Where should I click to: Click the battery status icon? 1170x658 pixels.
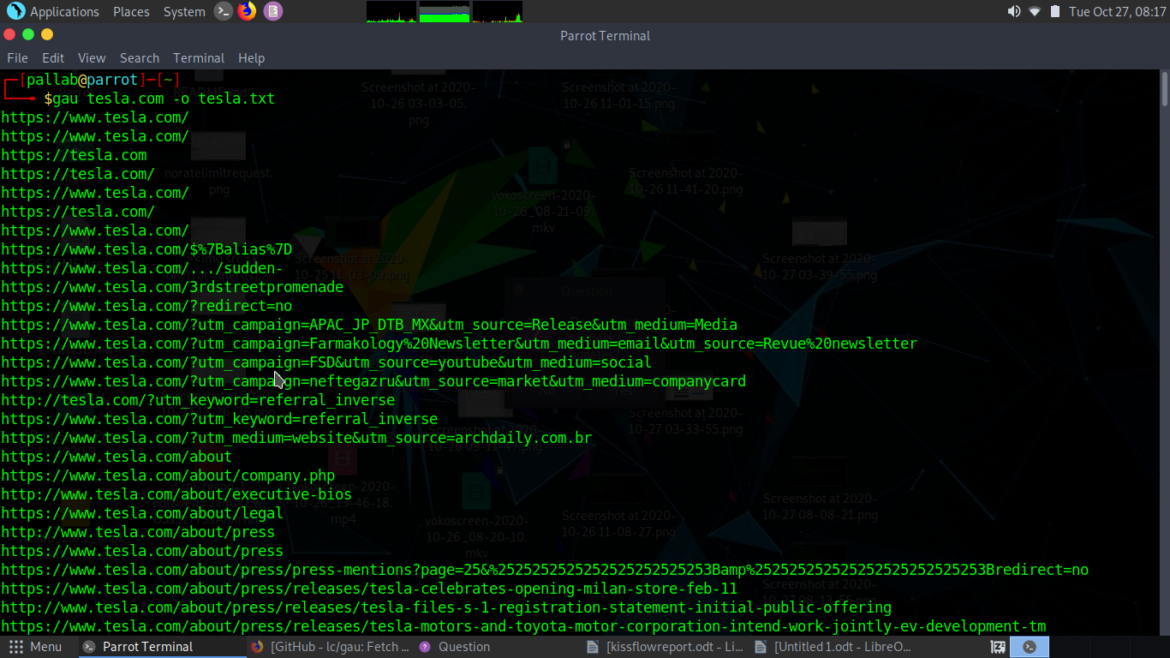coord(1055,12)
